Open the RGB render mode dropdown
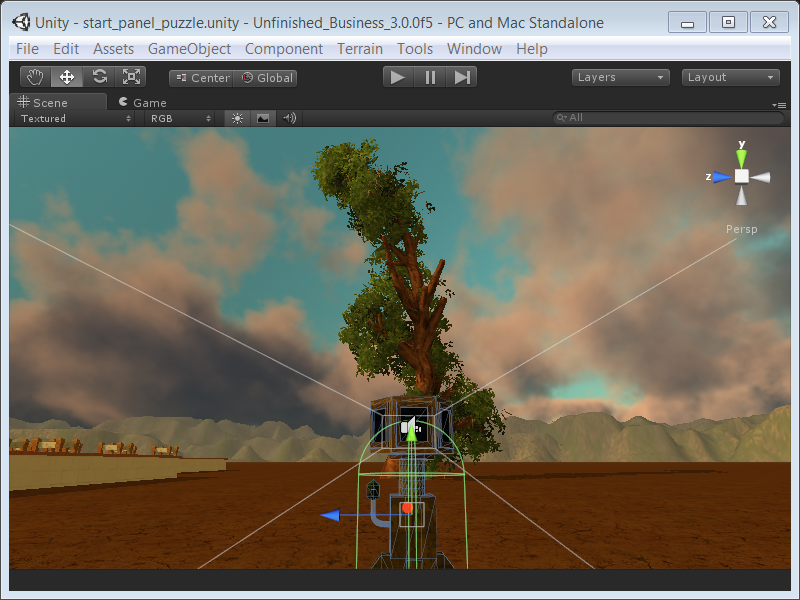Viewport: 800px width, 600px height. pyautogui.click(x=180, y=118)
